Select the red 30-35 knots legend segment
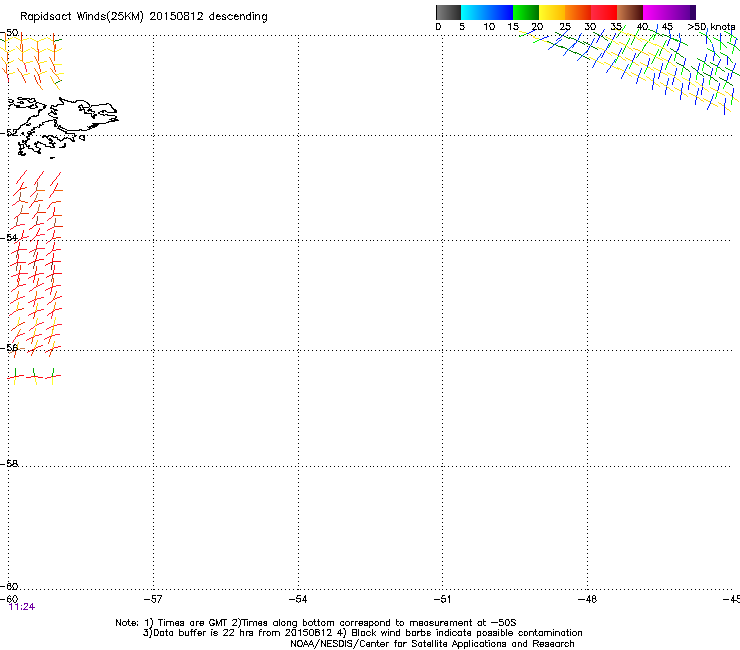The width and height of the screenshot is (740, 650). 604,12
